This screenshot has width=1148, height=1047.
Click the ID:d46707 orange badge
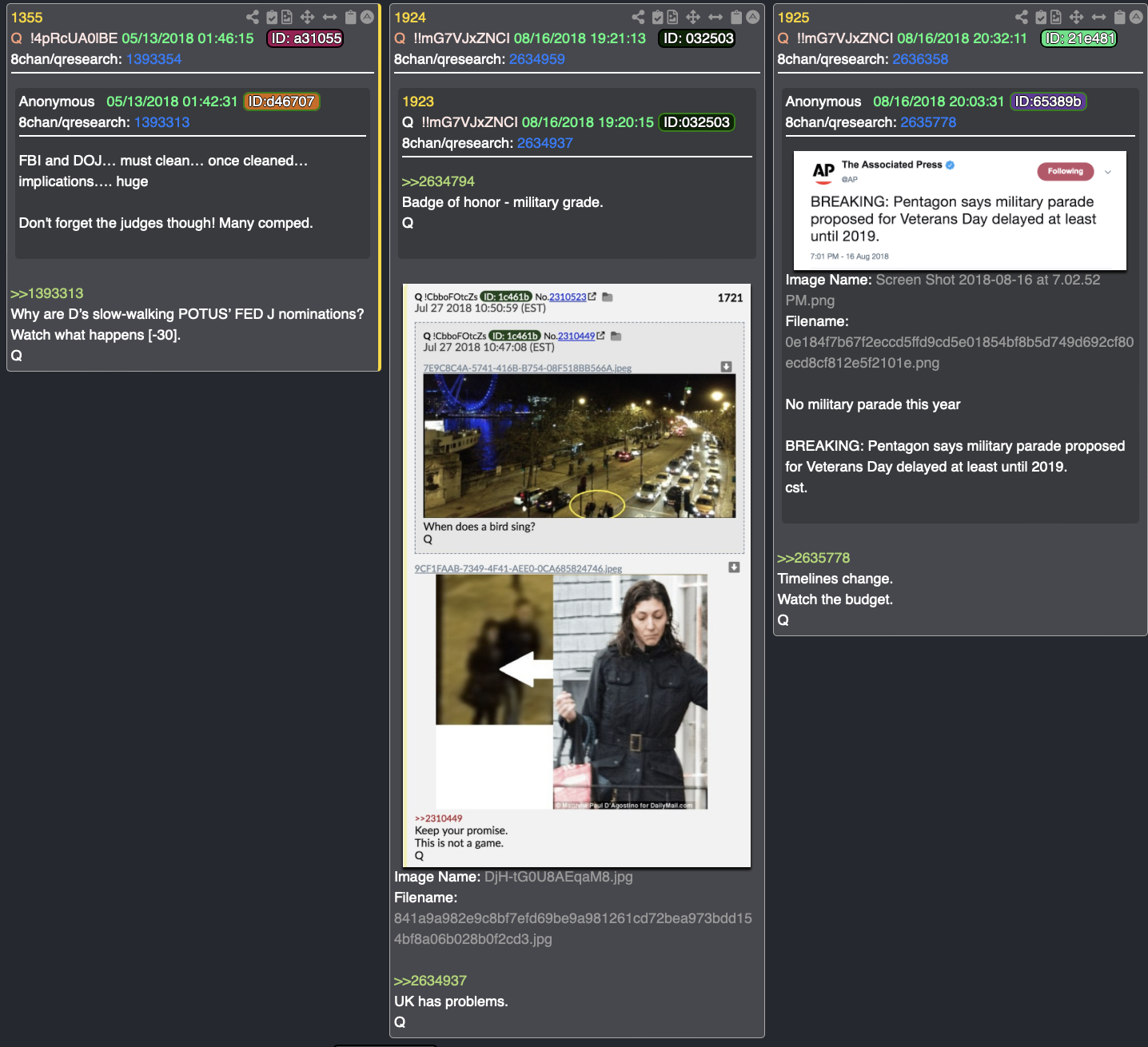pyautogui.click(x=281, y=102)
